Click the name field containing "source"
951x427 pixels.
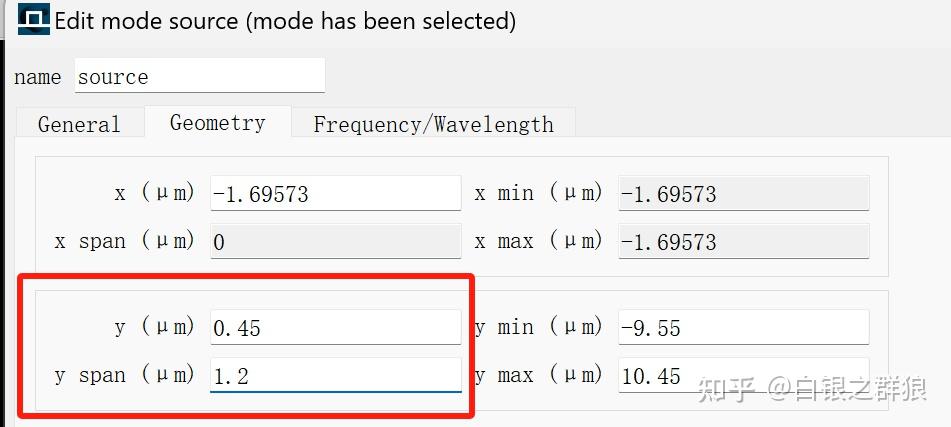click(x=199, y=77)
